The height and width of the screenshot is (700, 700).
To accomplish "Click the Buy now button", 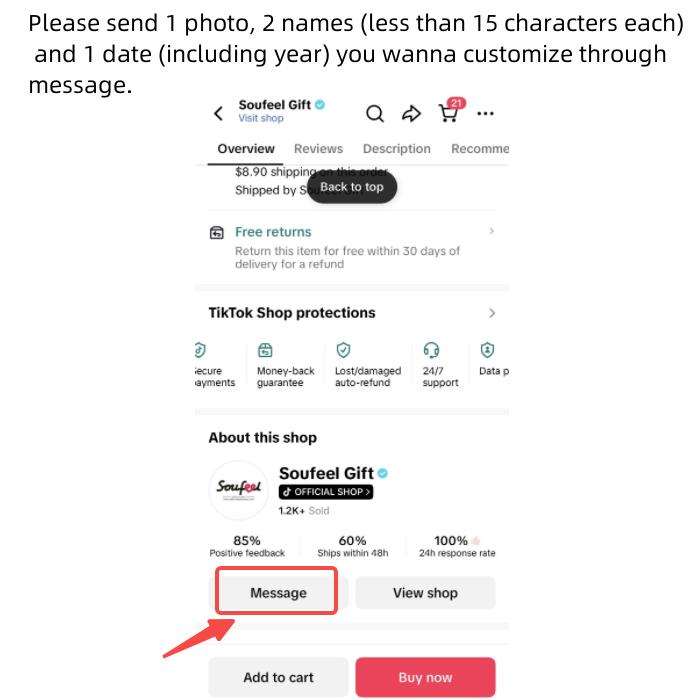I will 425,677.
